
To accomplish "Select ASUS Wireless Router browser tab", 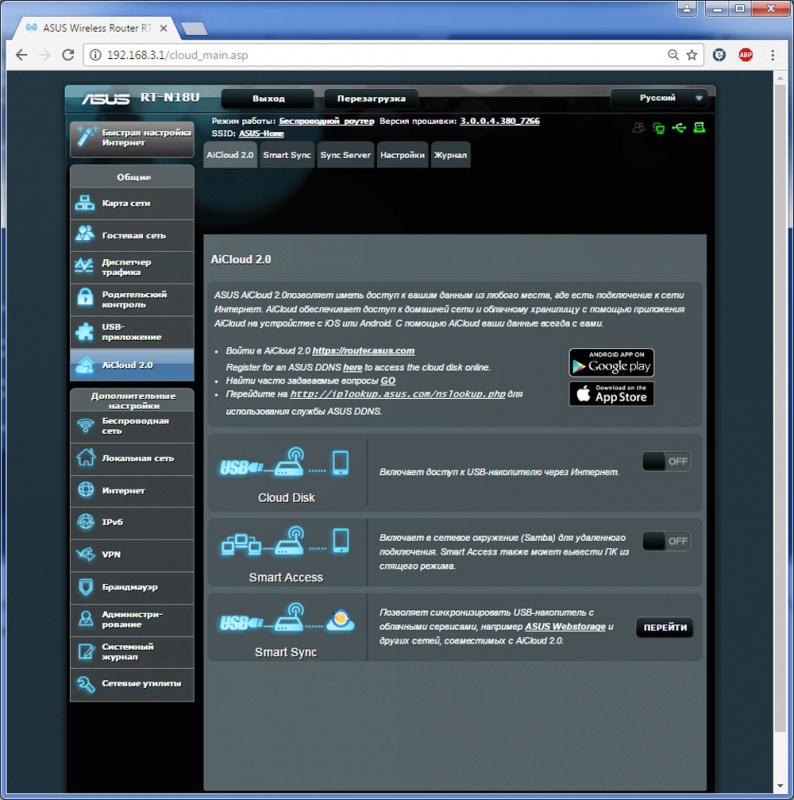I will pos(97,28).
